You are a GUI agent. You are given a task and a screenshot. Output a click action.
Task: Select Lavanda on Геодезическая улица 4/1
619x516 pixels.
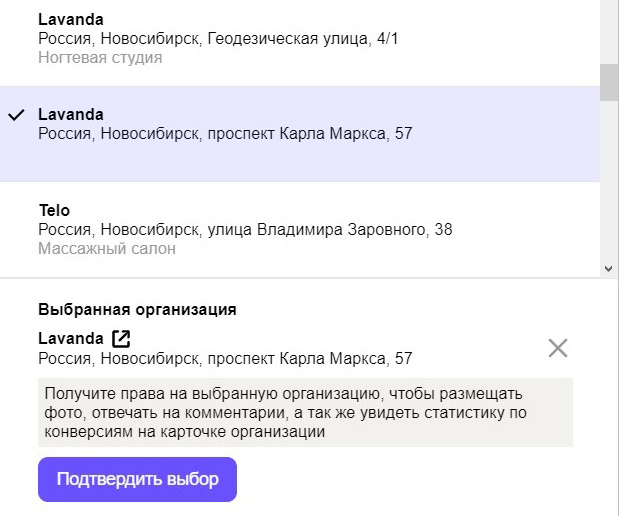(x=300, y=39)
